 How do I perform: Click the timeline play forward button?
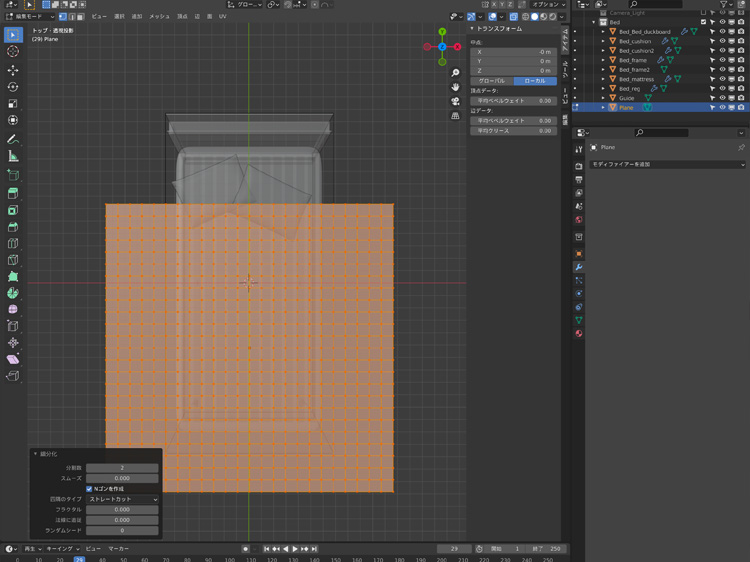[x=295, y=549]
